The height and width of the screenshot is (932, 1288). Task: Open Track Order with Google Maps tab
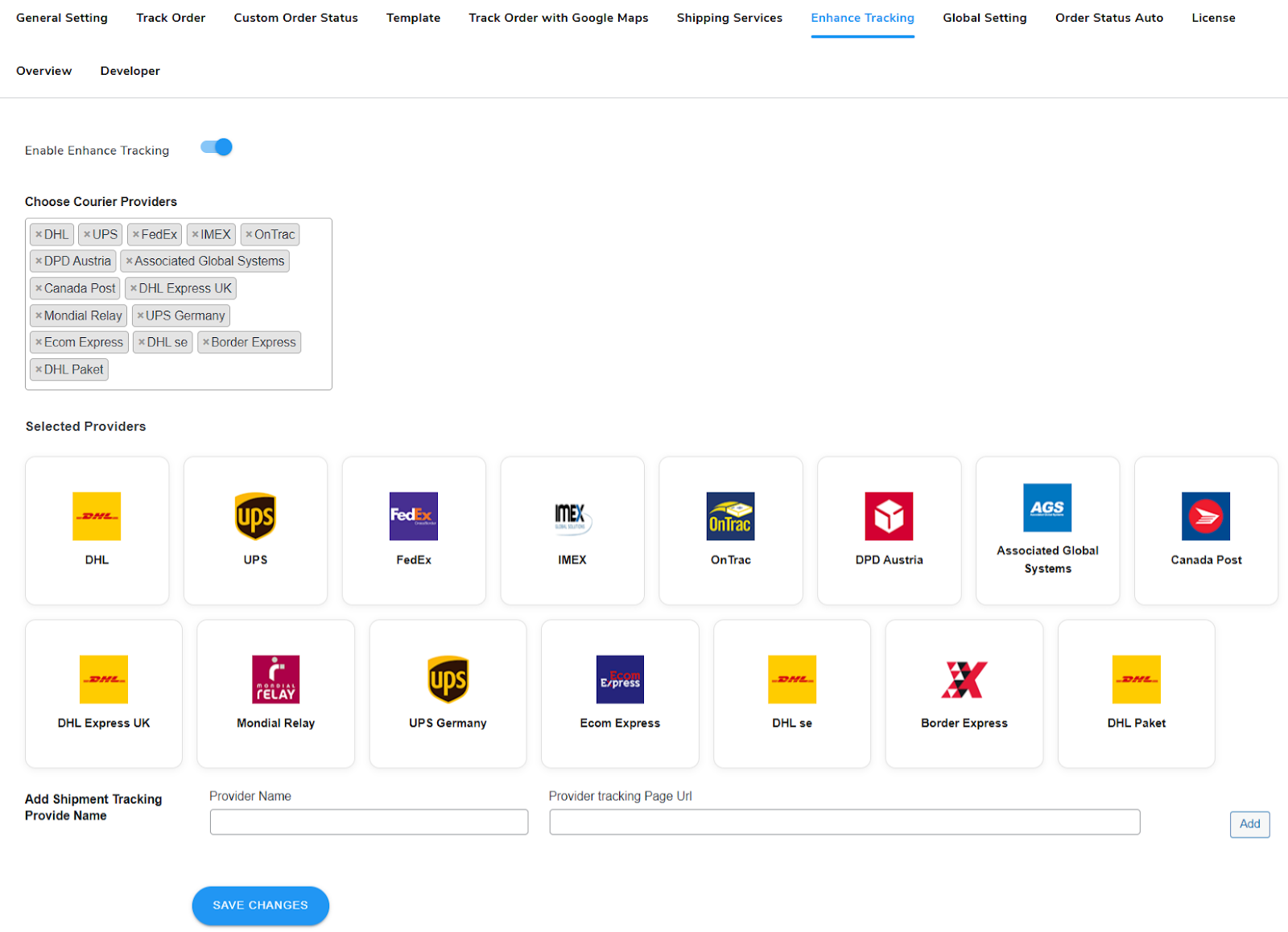pyautogui.click(x=559, y=18)
